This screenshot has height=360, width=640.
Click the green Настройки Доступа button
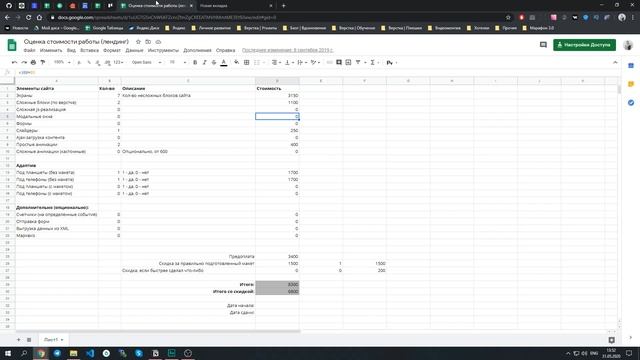[x=584, y=45]
